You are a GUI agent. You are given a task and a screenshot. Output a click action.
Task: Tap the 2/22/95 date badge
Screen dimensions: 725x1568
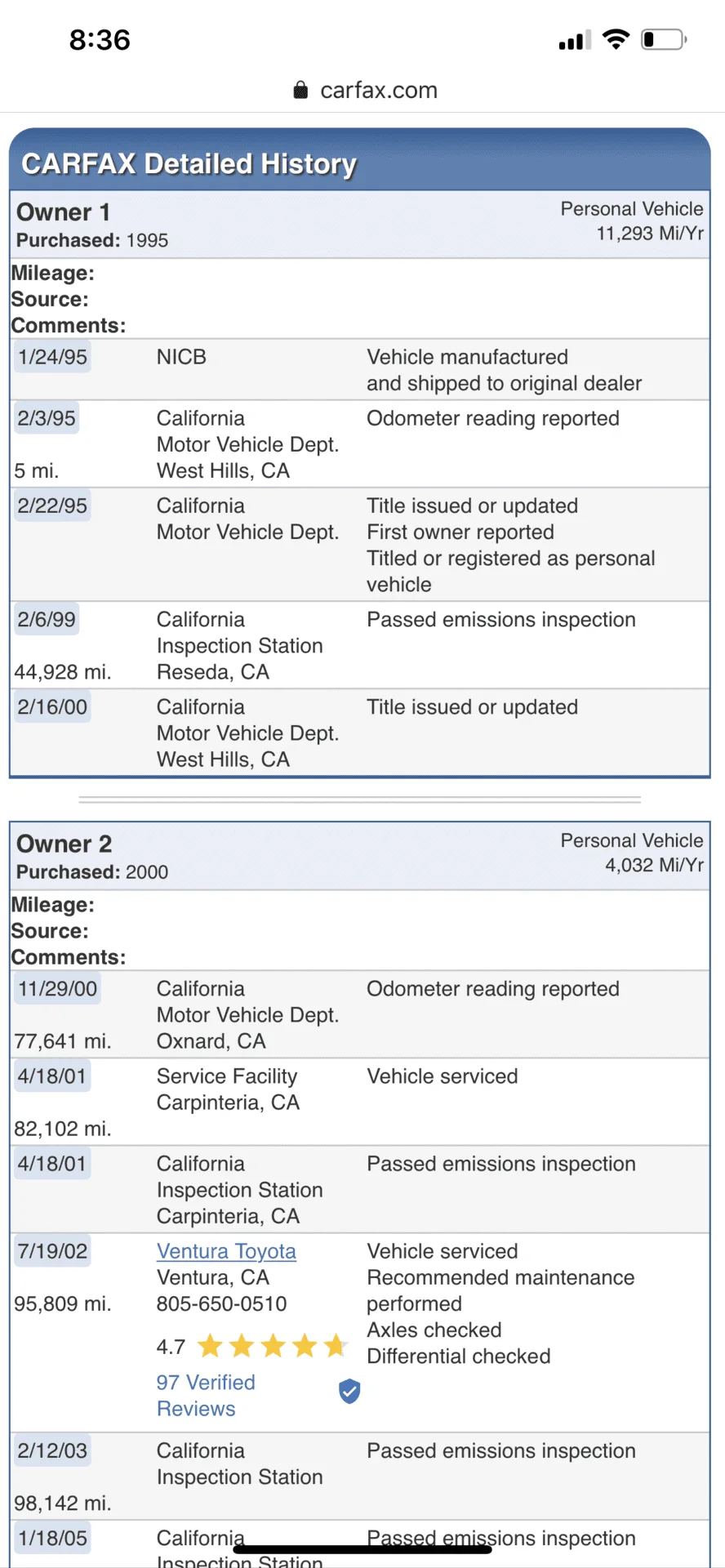click(52, 506)
